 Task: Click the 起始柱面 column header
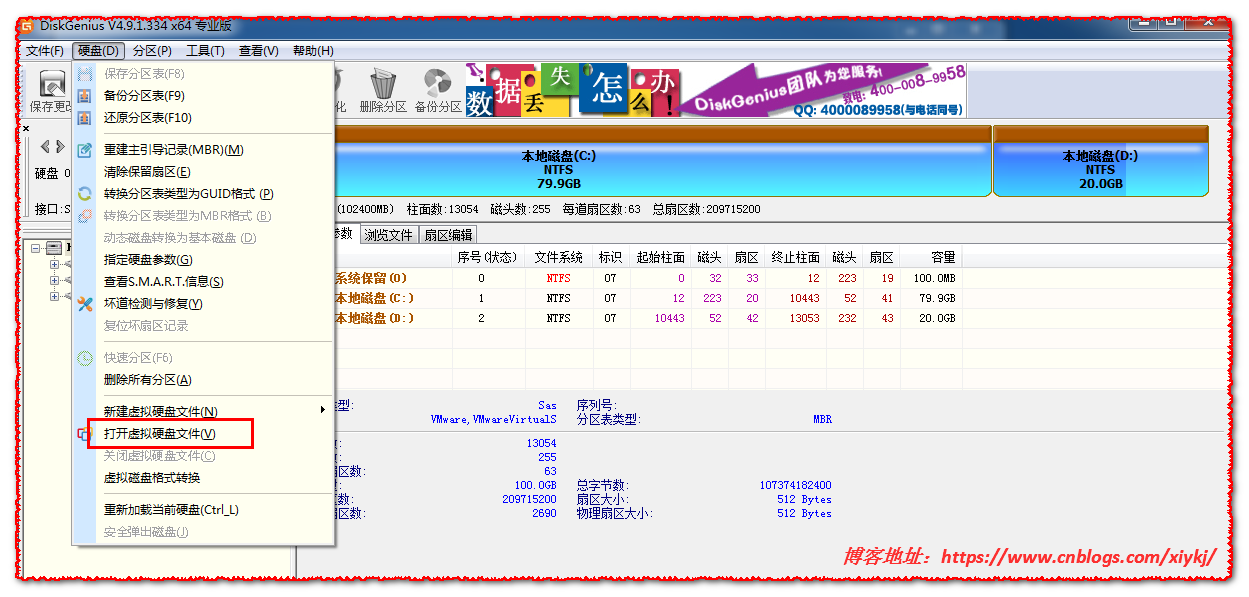click(660, 257)
